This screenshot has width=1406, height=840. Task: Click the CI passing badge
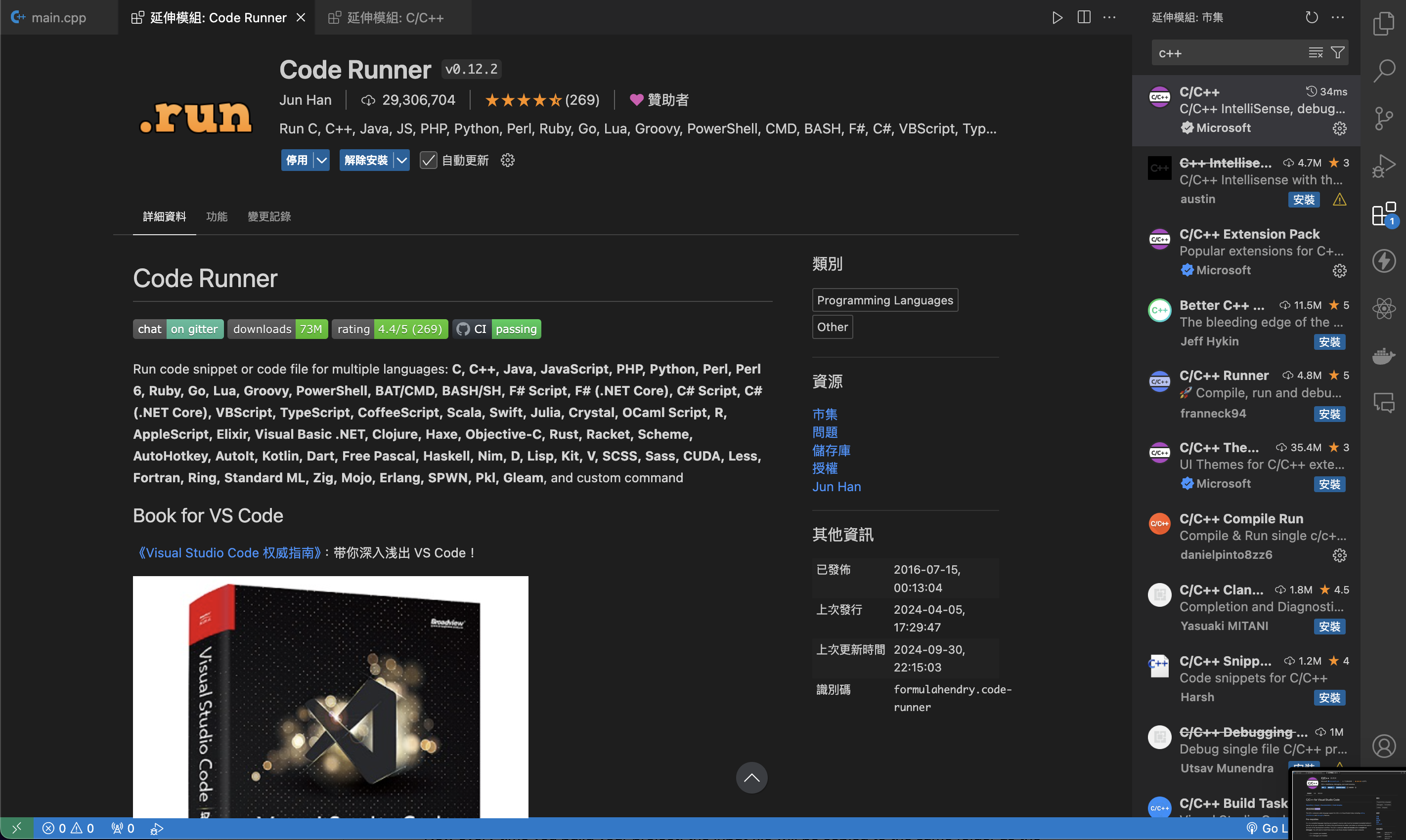pos(497,329)
